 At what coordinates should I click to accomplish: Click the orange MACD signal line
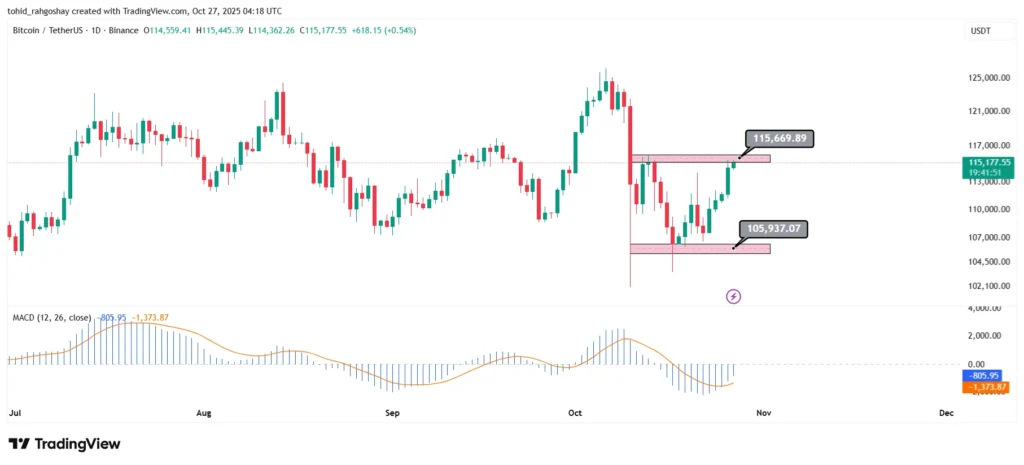pyautogui.click(x=400, y=381)
